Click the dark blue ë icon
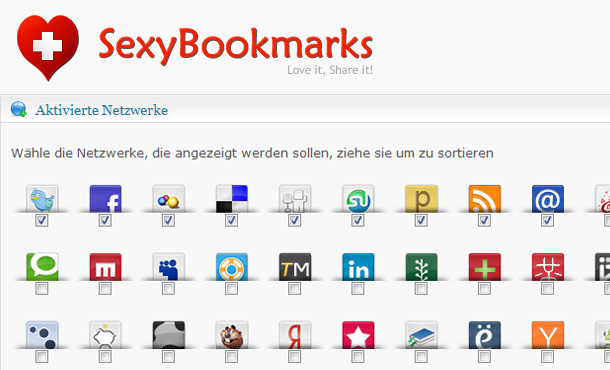Viewport: 610px width, 370px height. pos(485,335)
